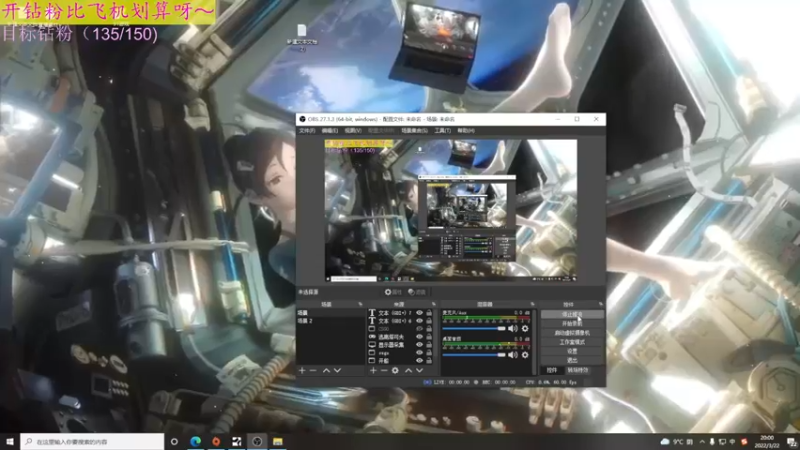
Task: Select the first scene 场景 in list
Action: [x=331, y=313]
